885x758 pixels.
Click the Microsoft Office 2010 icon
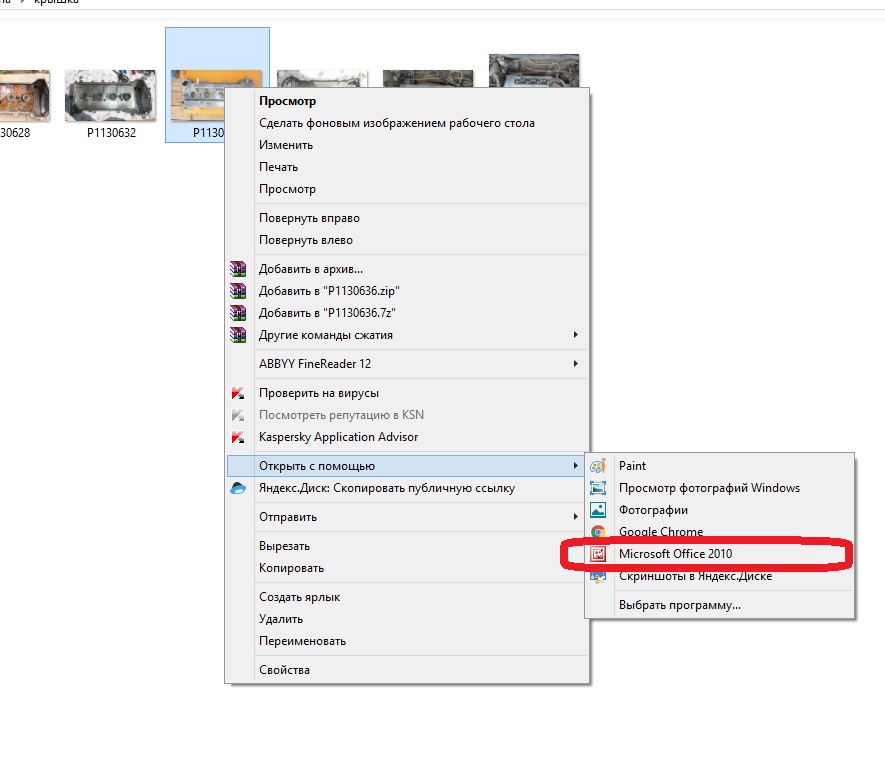click(x=598, y=554)
